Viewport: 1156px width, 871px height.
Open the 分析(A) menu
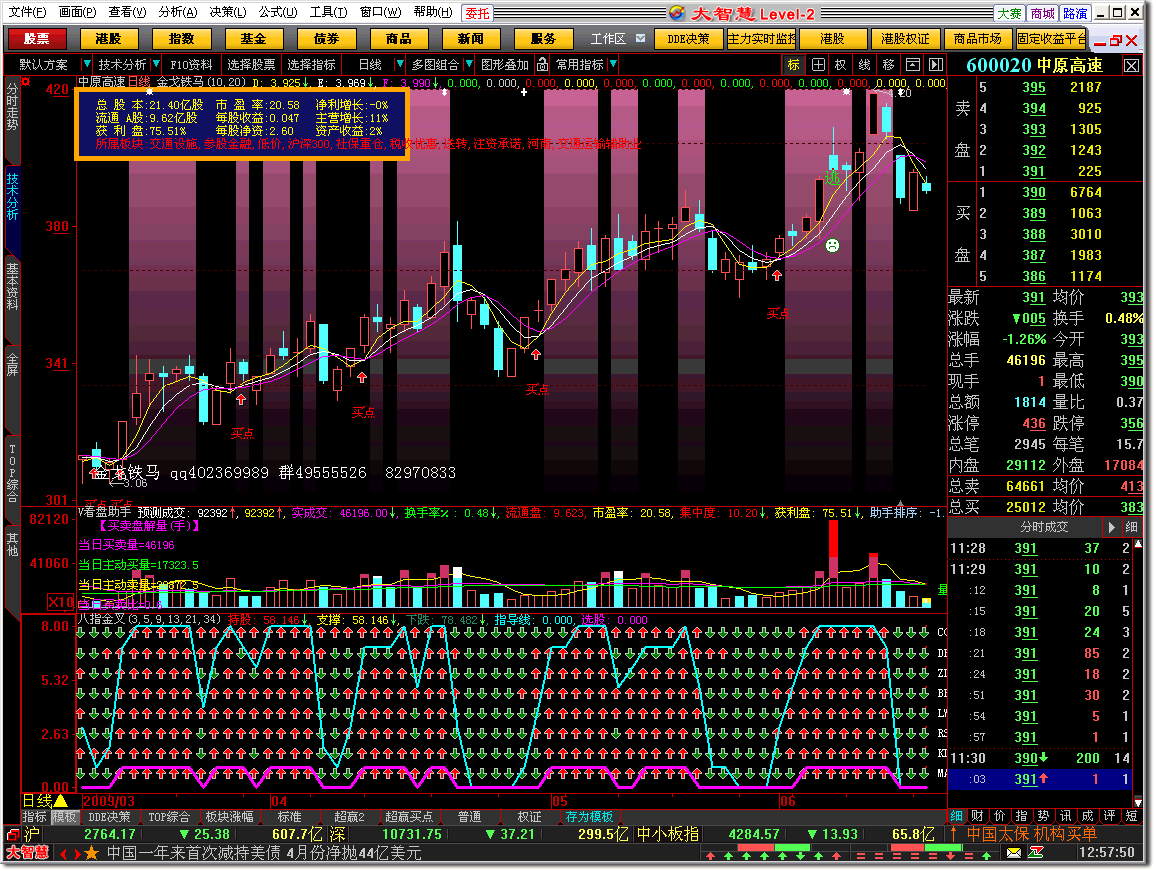[178, 13]
